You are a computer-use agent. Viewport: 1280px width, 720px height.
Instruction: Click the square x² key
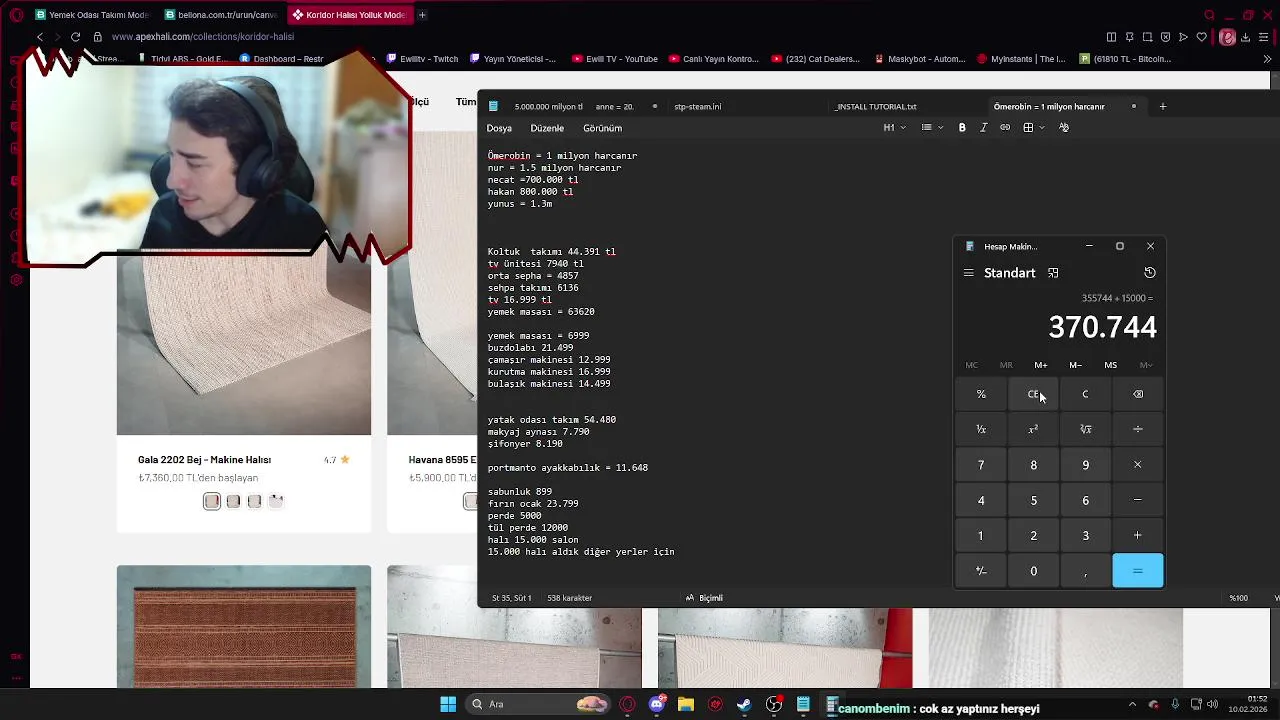tap(1033, 429)
